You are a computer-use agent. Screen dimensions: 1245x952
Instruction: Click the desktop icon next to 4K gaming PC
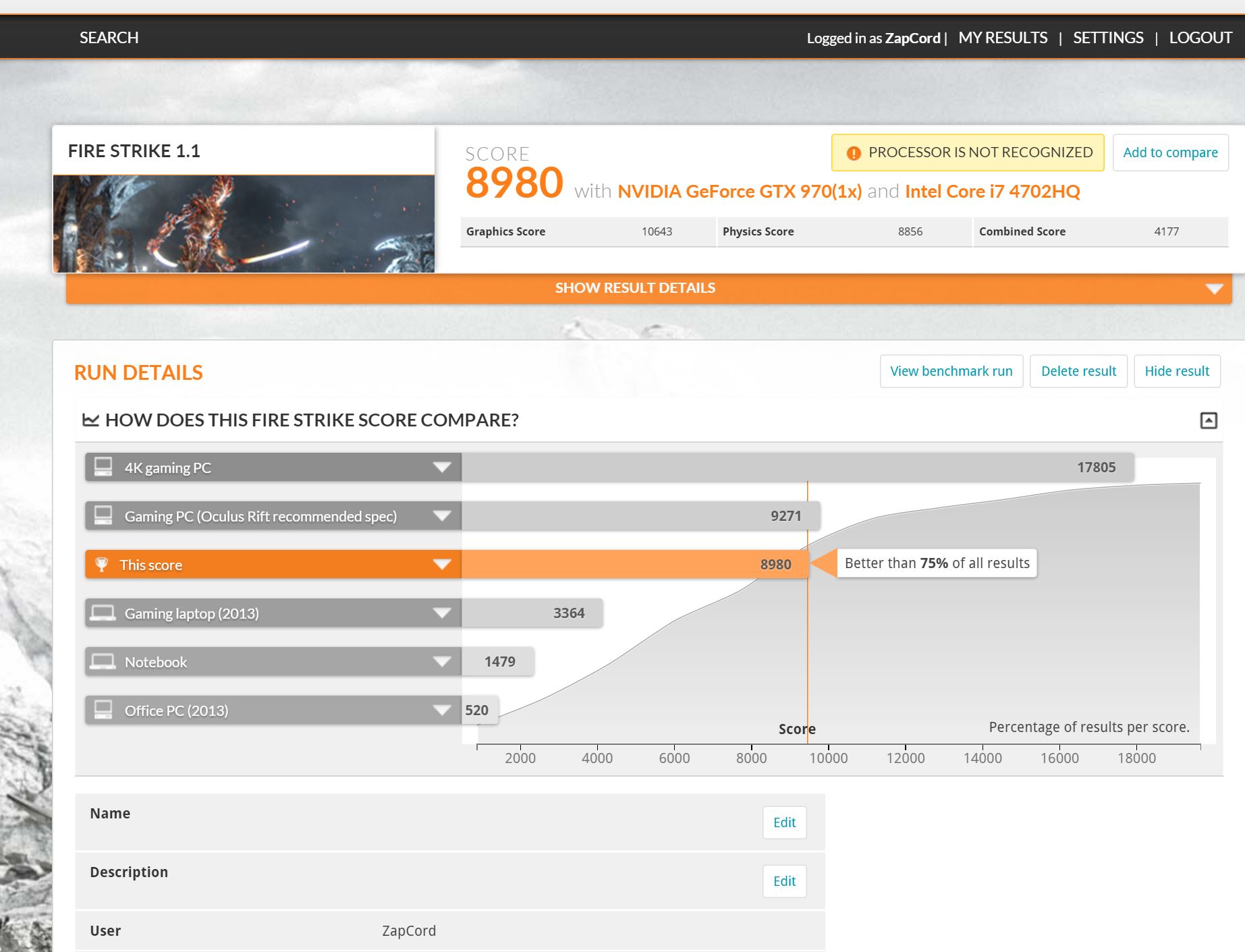click(103, 467)
